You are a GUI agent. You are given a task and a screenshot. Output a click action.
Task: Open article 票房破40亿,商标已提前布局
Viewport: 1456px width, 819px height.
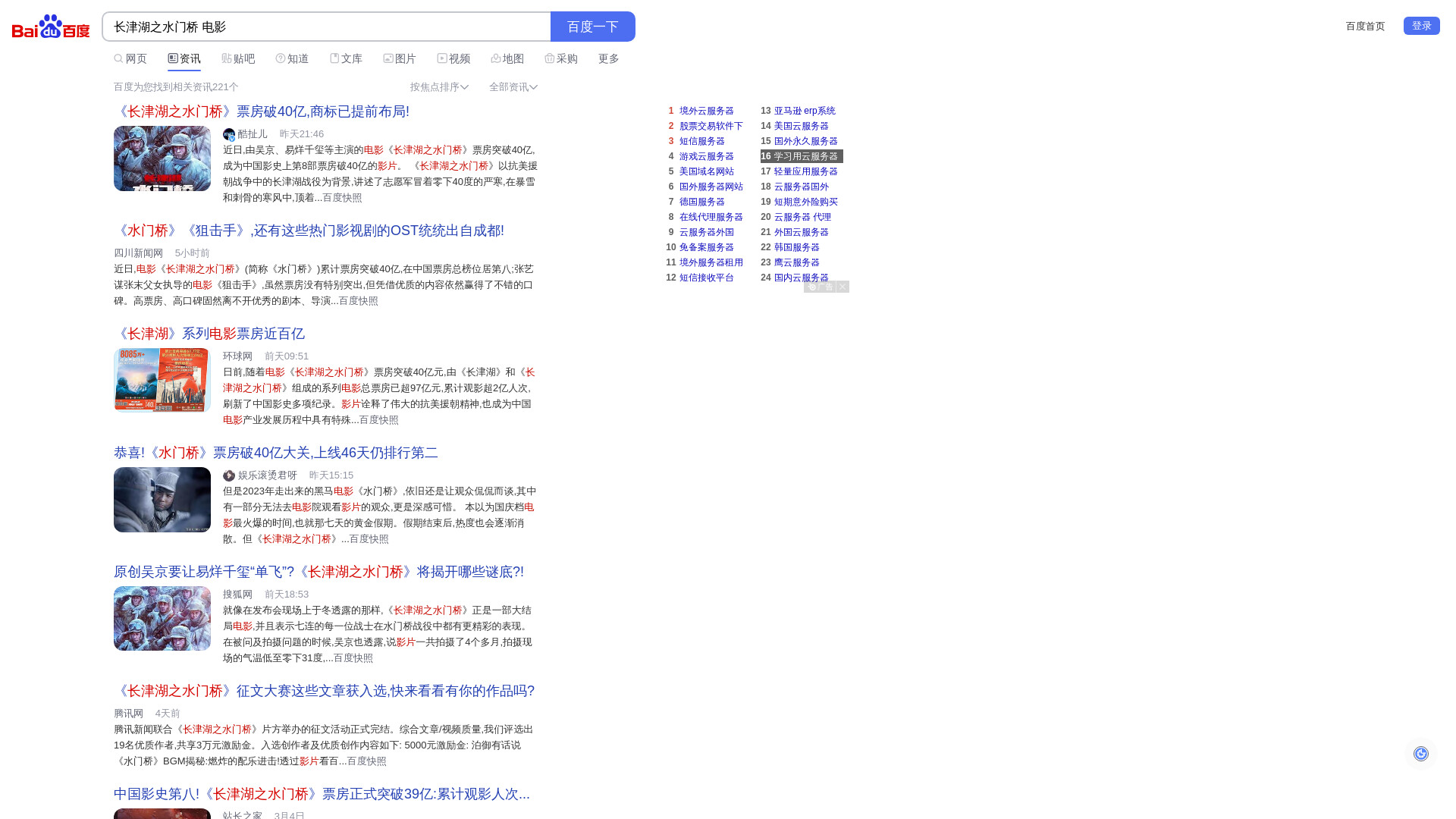[x=262, y=111]
